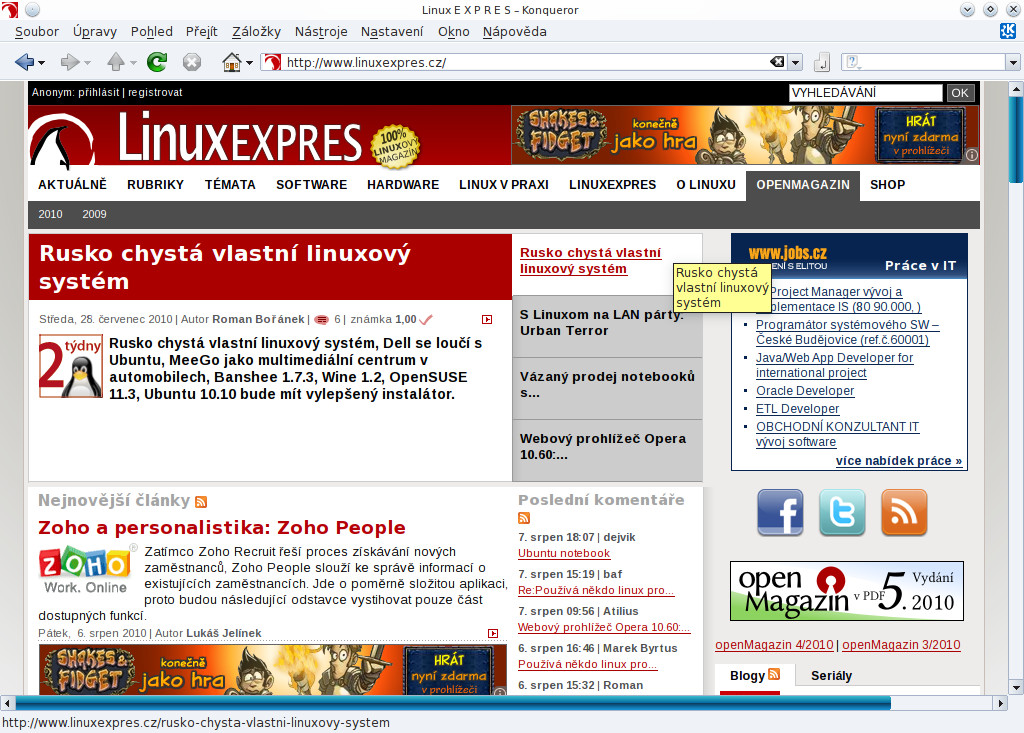Screen dimensions: 1024x733
Task: Click the red arrow icon in the Rusko article byline
Action: (x=487, y=319)
